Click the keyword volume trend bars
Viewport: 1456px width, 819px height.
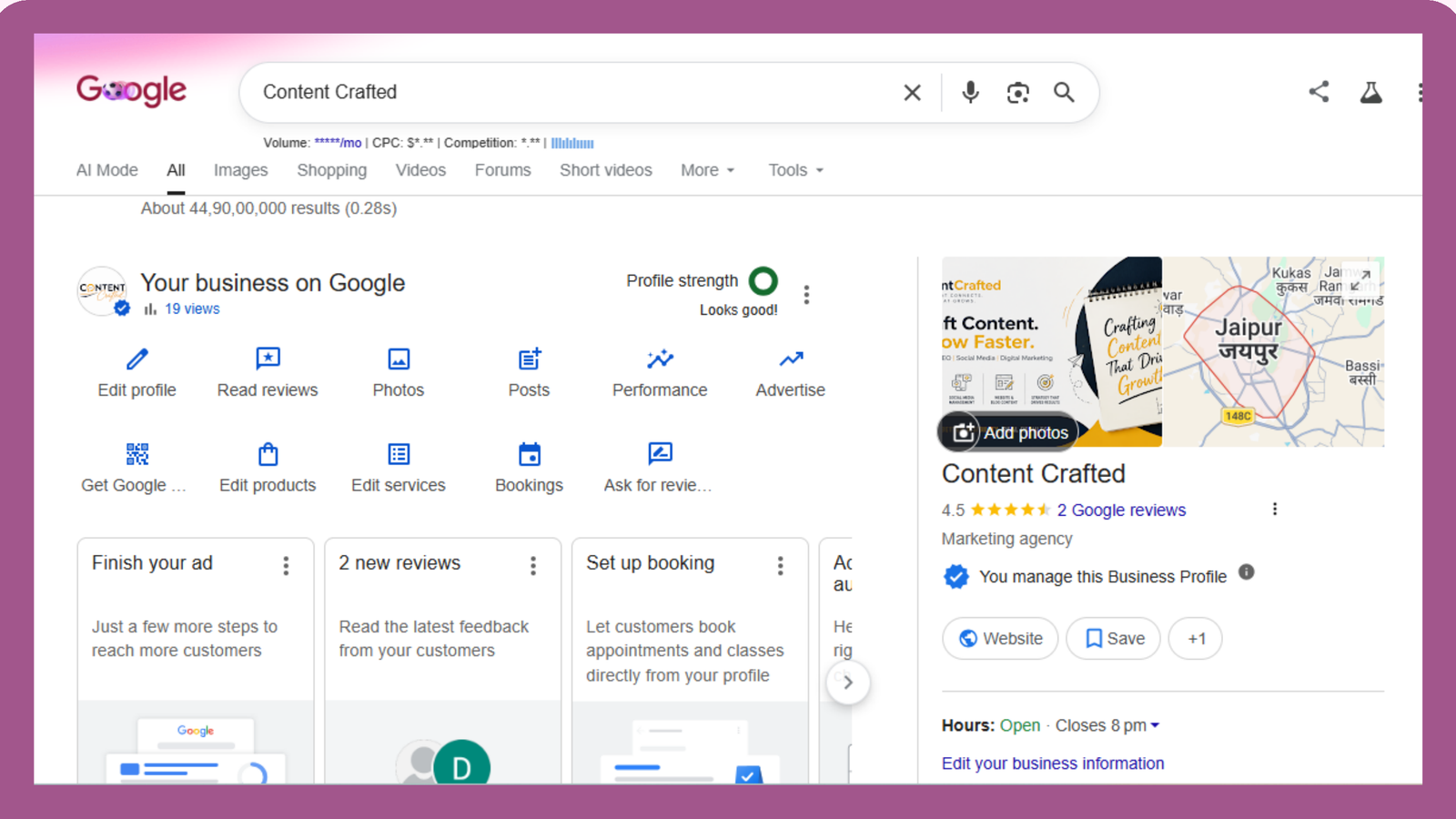(572, 143)
